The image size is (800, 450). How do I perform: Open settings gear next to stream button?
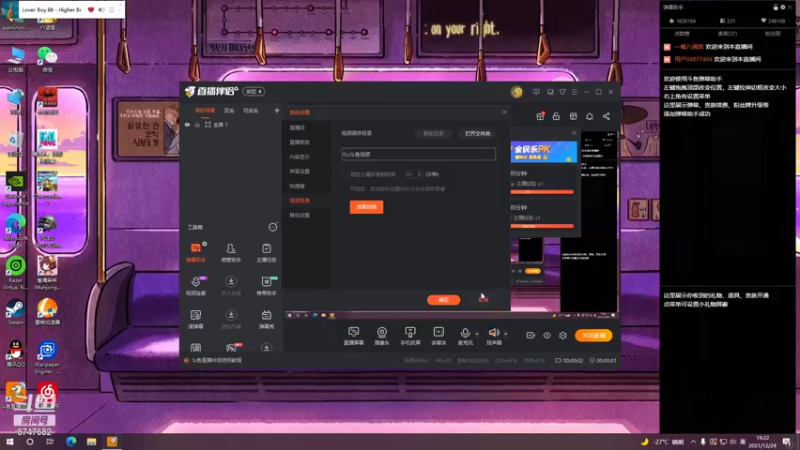click(x=563, y=335)
